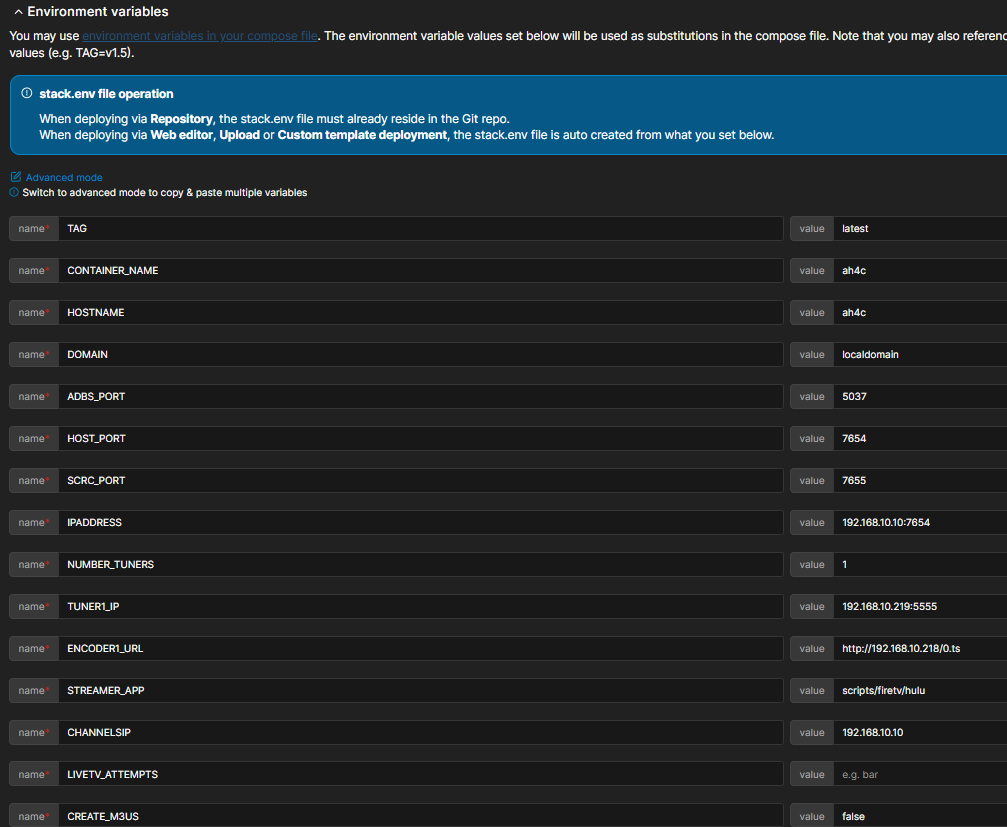Image resolution: width=1007 pixels, height=827 pixels.
Task: Click the empty LIVETV_ATTEMPTS value field
Action: (920, 775)
